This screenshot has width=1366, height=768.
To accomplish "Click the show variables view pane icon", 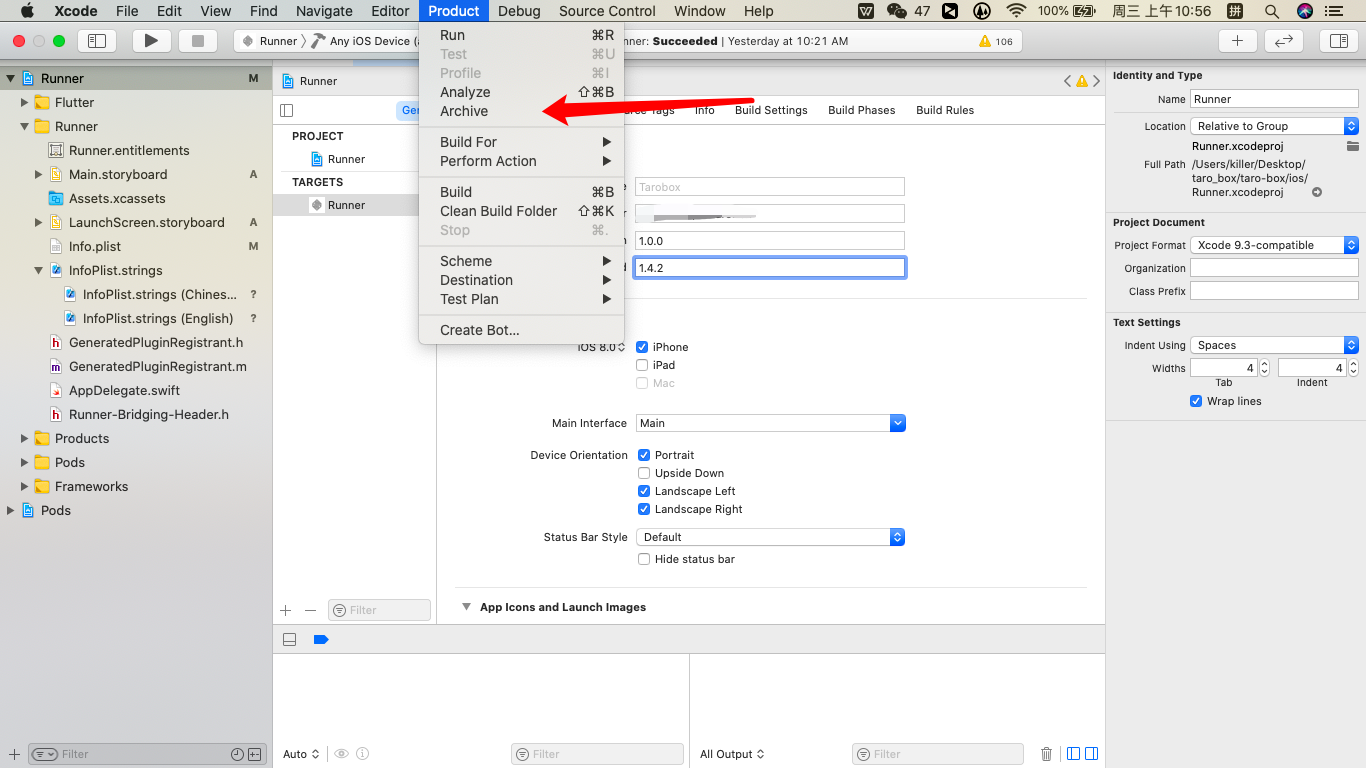I will (x=1073, y=754).
